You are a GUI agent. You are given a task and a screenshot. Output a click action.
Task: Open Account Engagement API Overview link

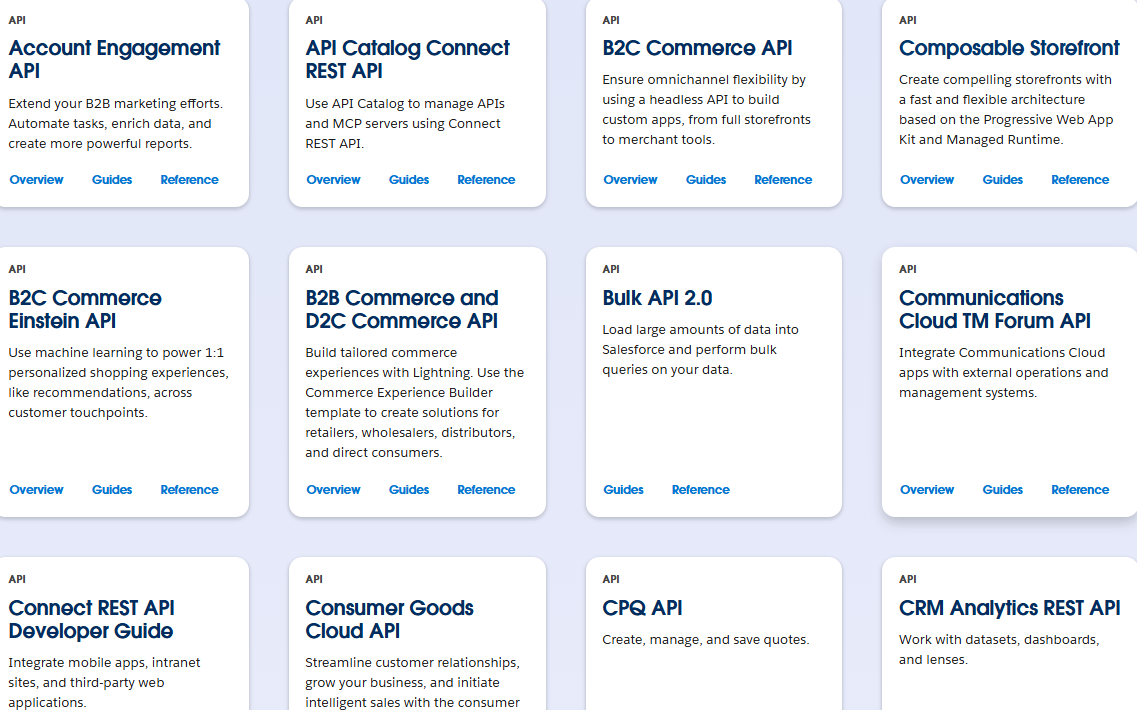coord(36,180)
